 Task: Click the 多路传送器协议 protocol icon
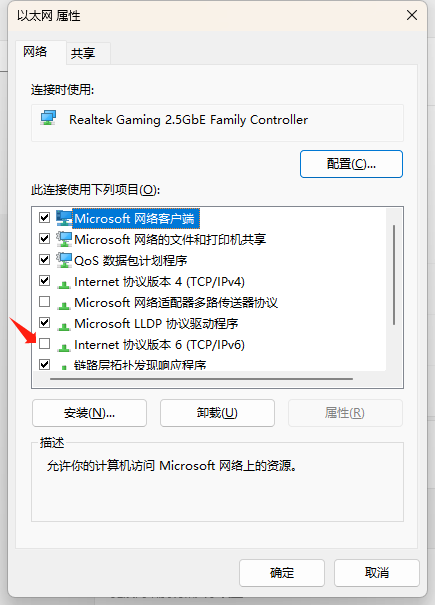click(x=64, y=305)
